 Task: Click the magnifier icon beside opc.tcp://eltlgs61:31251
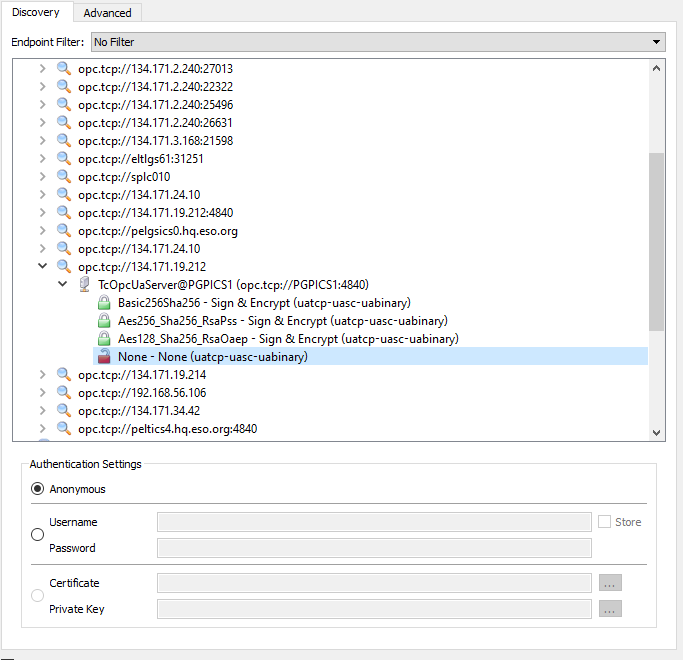click(x=64, y=159)
